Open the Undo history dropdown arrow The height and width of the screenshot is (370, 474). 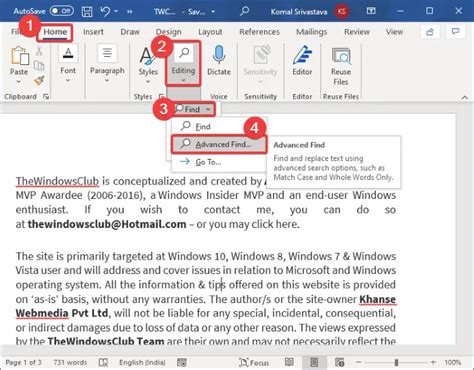[116, 12]
